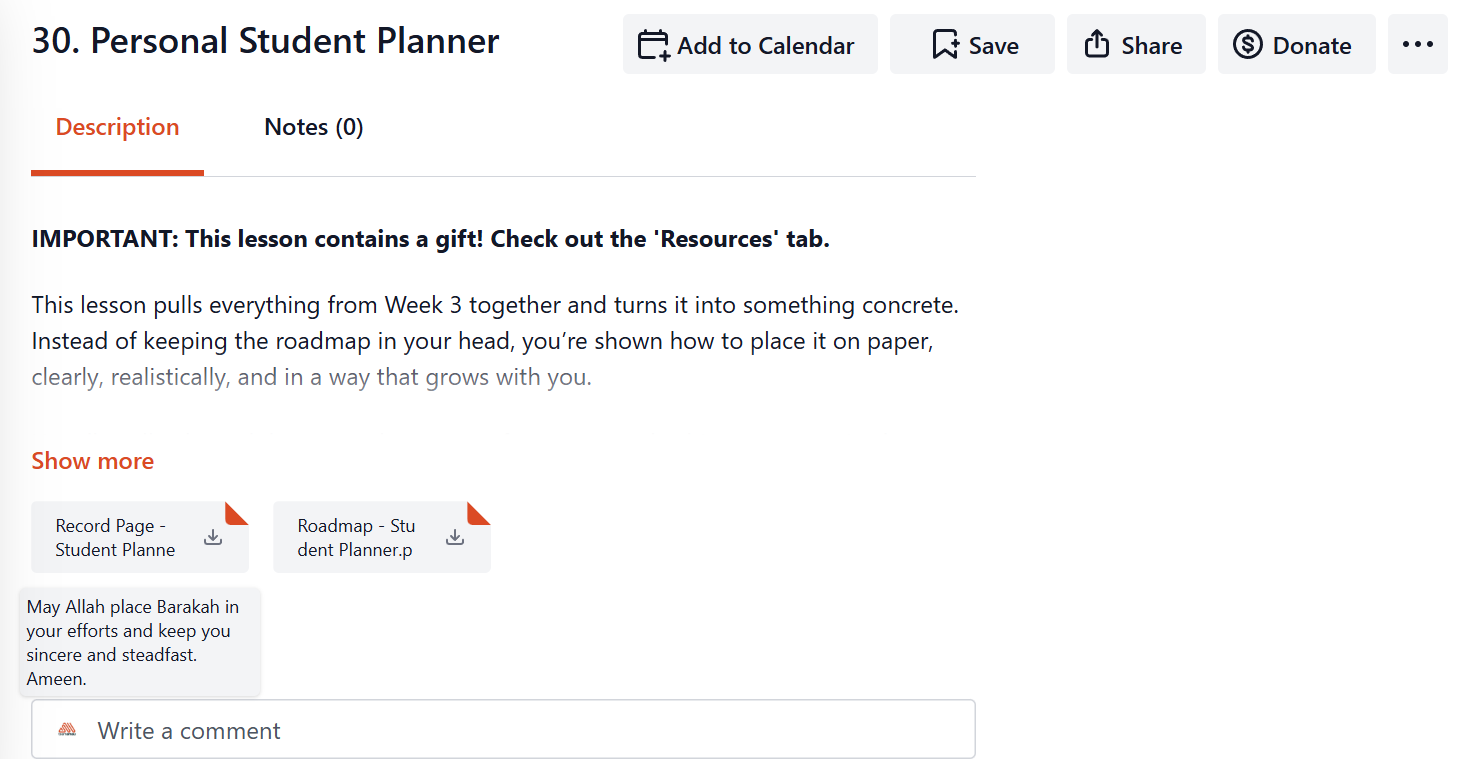The width and height of the screenshot is (1477, 759).
Task: Open the Roadmap - Student Planner file
Action: [x=356, y=538]
